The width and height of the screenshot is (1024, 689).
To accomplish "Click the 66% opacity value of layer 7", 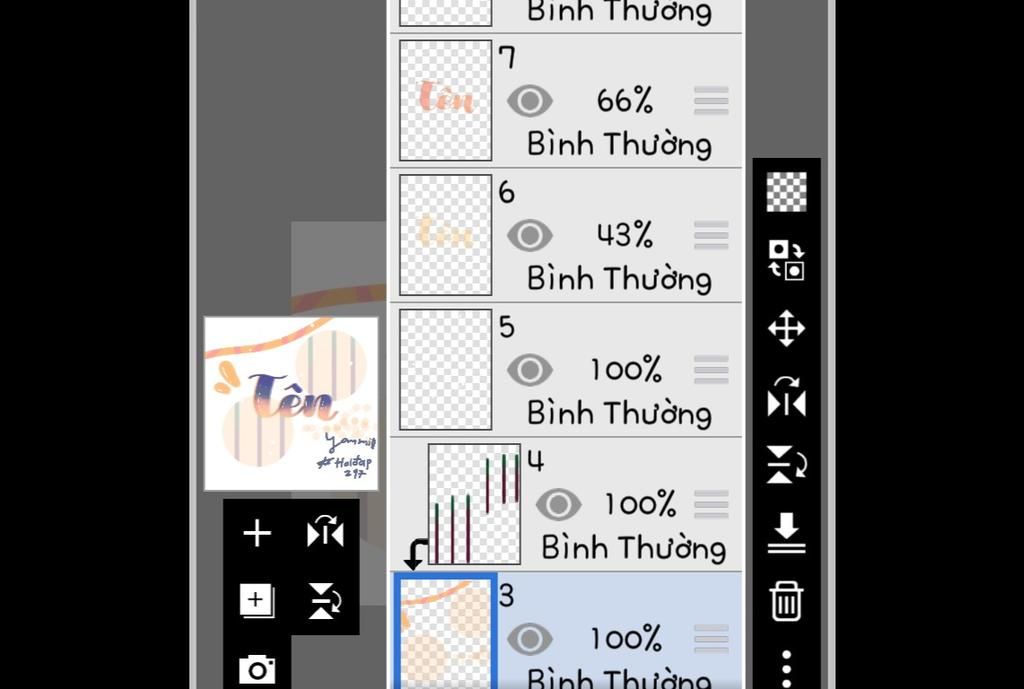I will (624, 101).
